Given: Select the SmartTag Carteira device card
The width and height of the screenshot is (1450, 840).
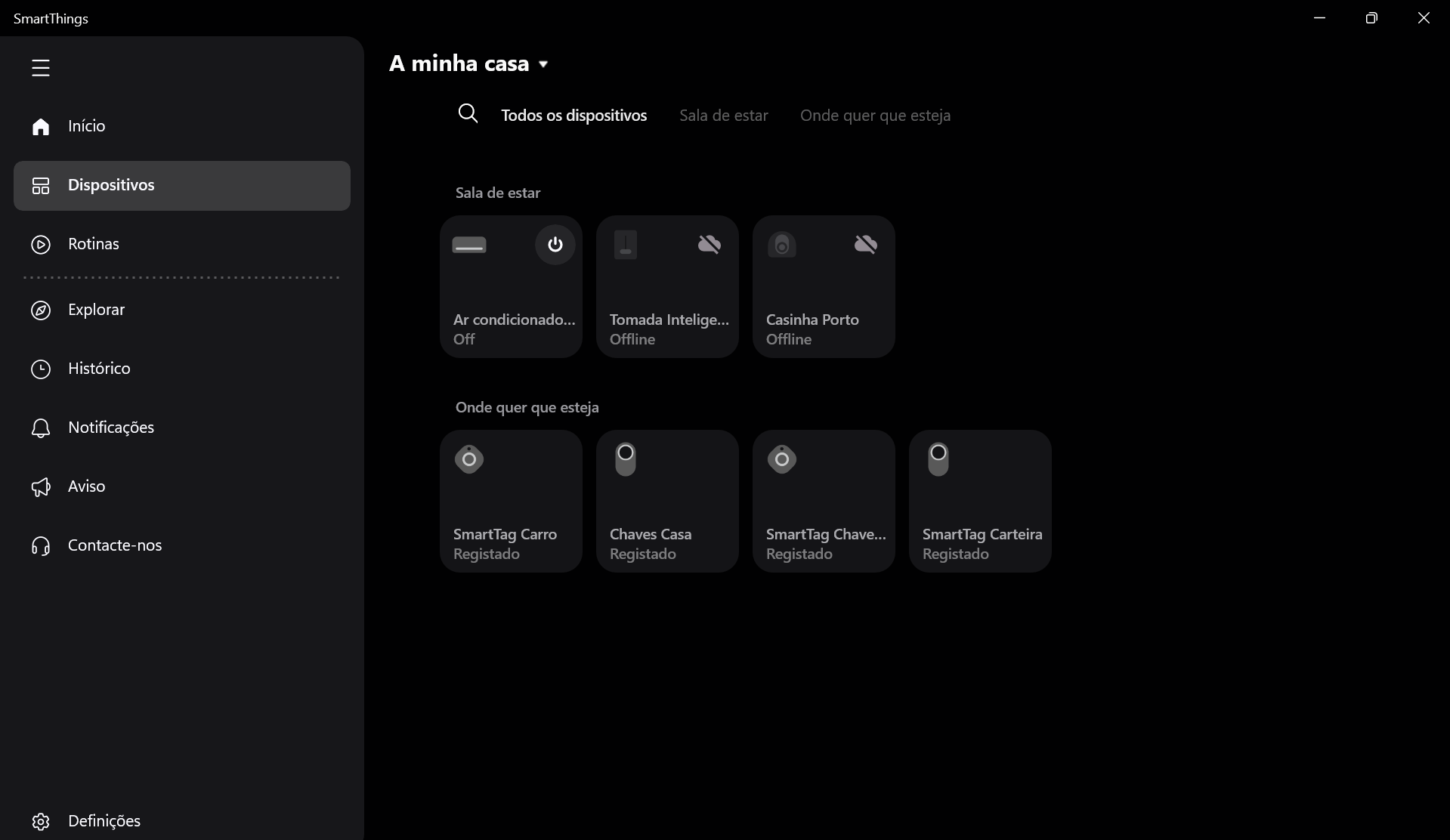Looking at the screenshot, I should coord(980,501).
